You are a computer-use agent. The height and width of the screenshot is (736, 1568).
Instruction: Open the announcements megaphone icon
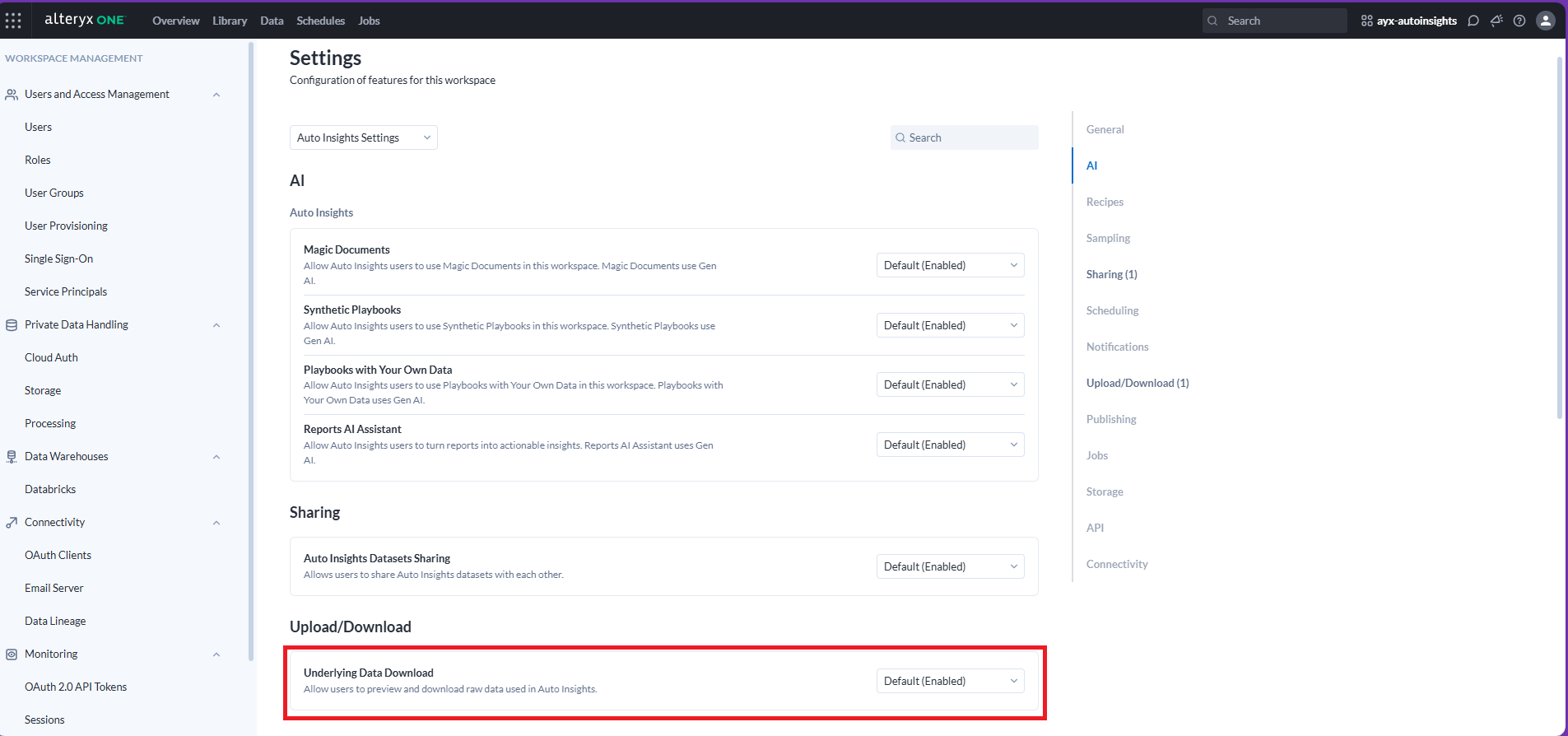pyautogui.click(x=1496, y=21)
